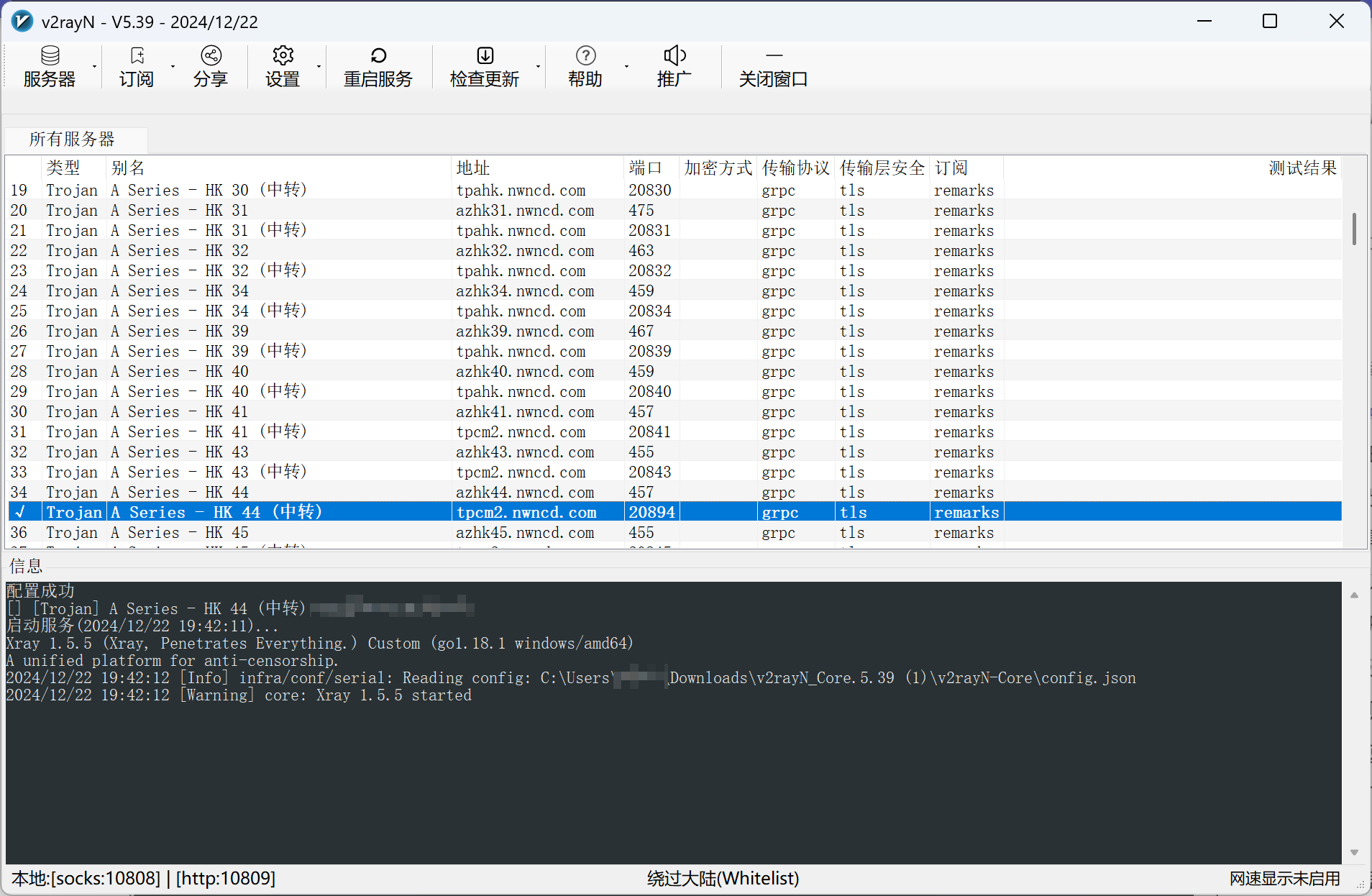Select row 19 A Series - HK 30 (中转)

click(x=674, y=190)
